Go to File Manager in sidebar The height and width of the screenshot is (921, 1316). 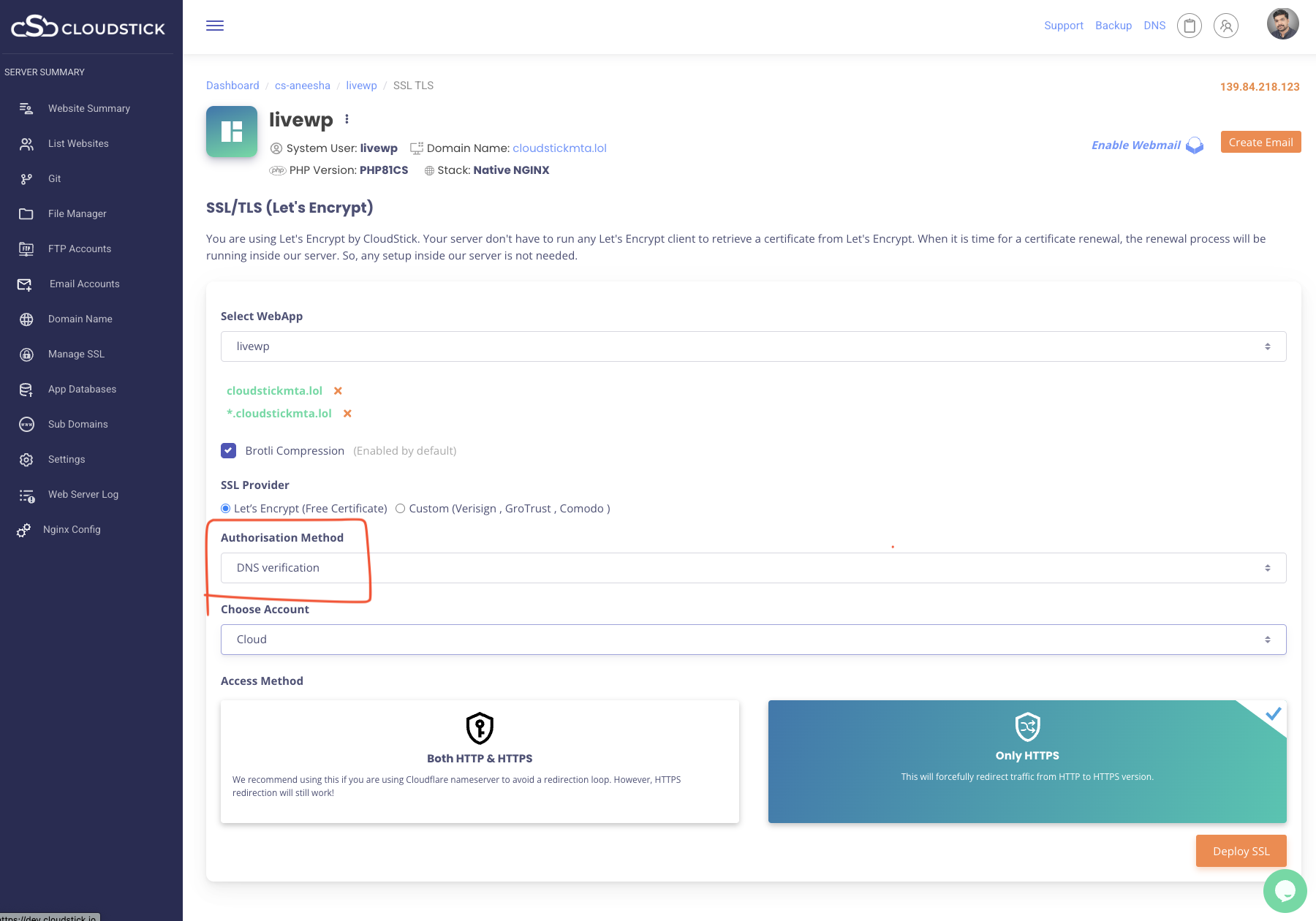(77, 213)
